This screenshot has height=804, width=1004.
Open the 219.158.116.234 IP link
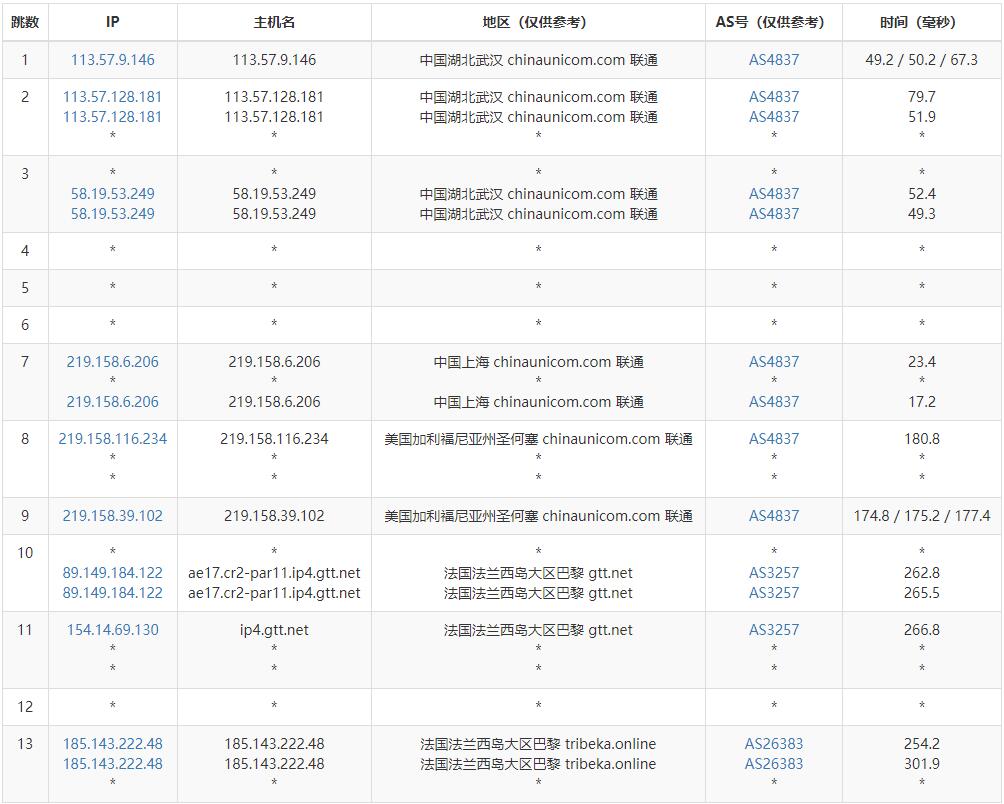point(113,439)
